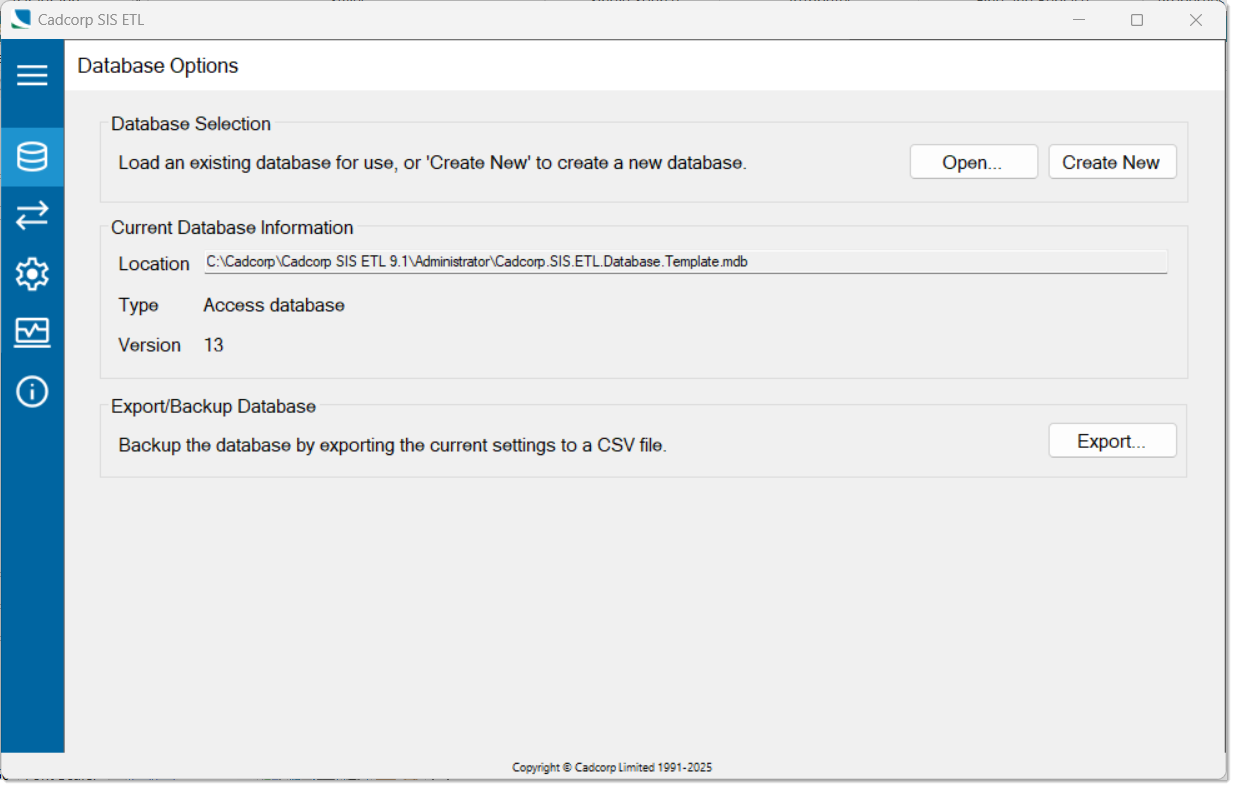
Task: Click the Database Options page heading
Action: [x=158, y=66]
